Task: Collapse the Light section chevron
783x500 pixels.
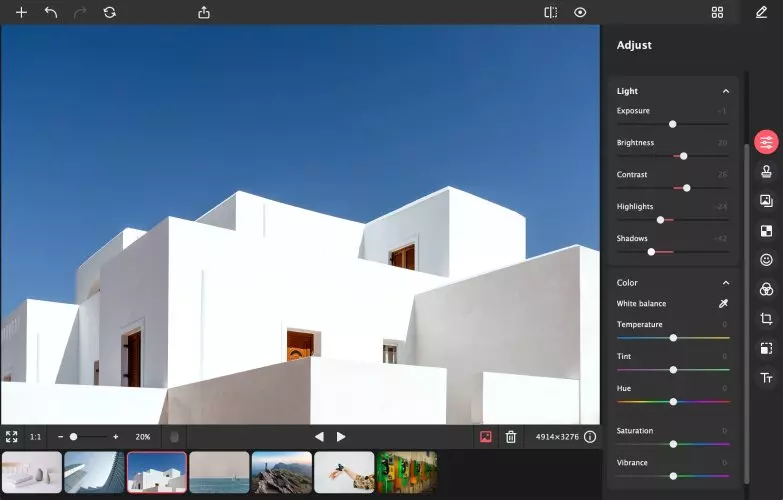Action: [726, 91]
